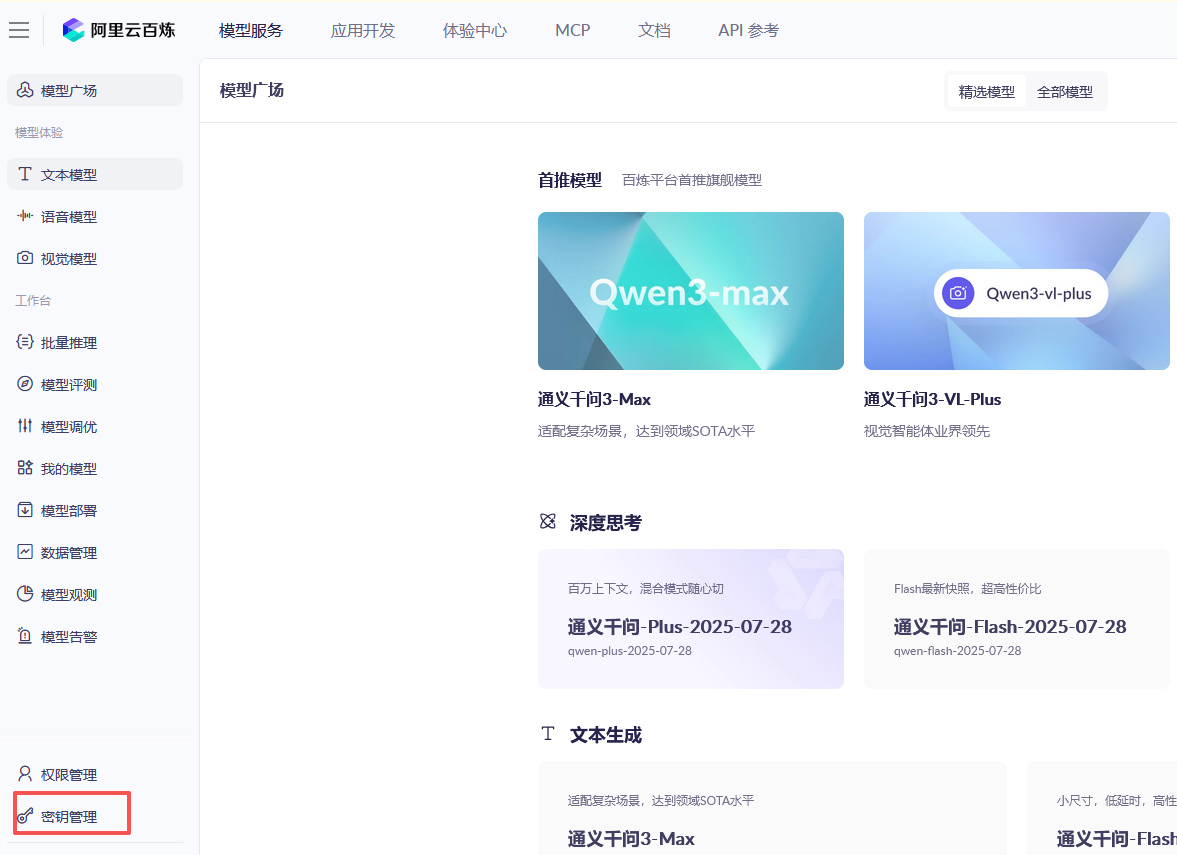Click the 首推模型 section heading
Viewport: 1177px width, 855px height.
coord(570,180)
